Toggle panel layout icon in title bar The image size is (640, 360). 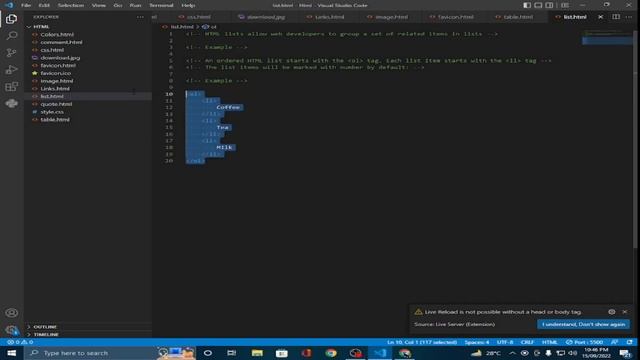pos(538,5)
